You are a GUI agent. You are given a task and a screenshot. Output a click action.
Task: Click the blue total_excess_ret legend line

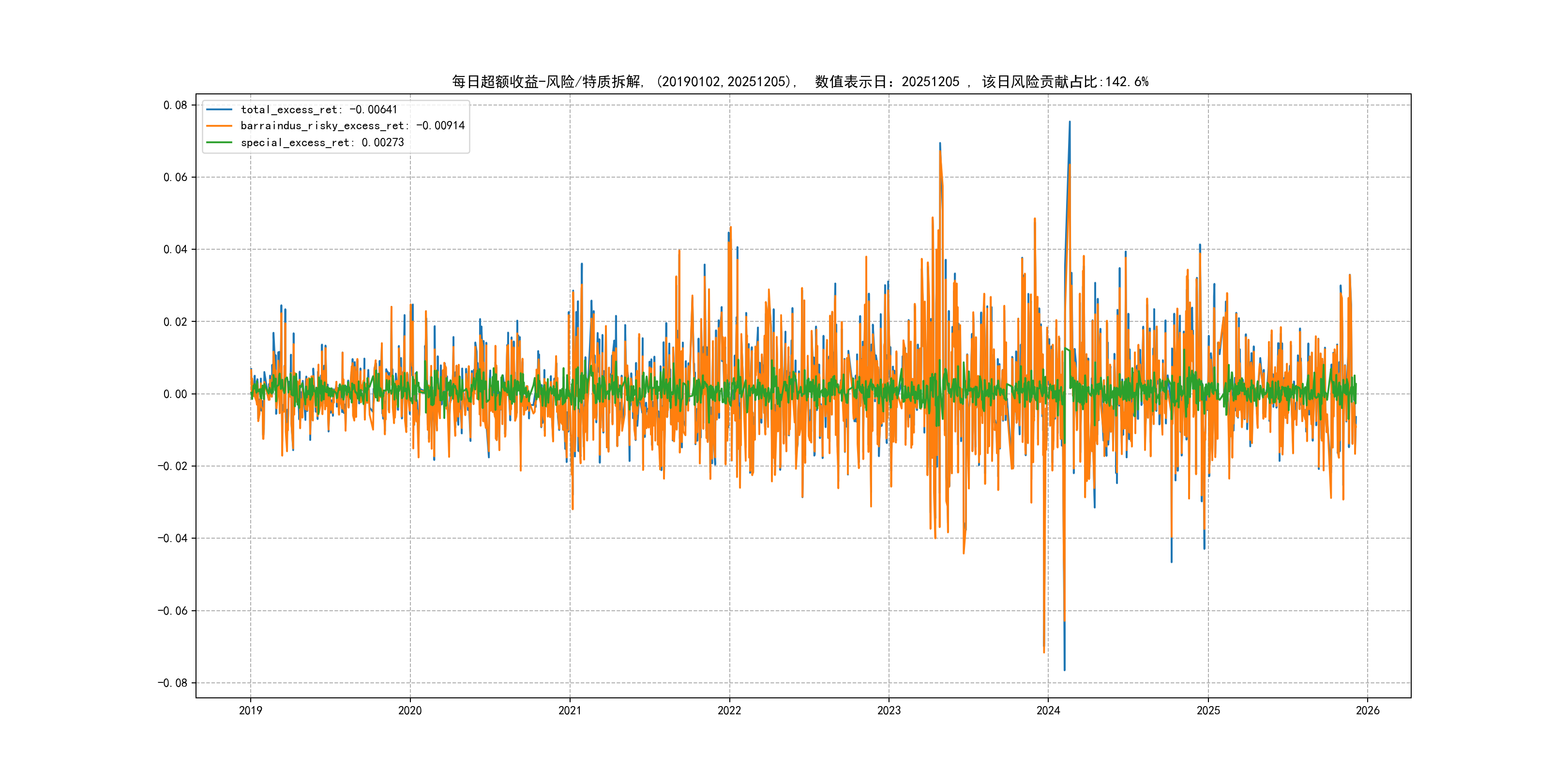[219, 109]
